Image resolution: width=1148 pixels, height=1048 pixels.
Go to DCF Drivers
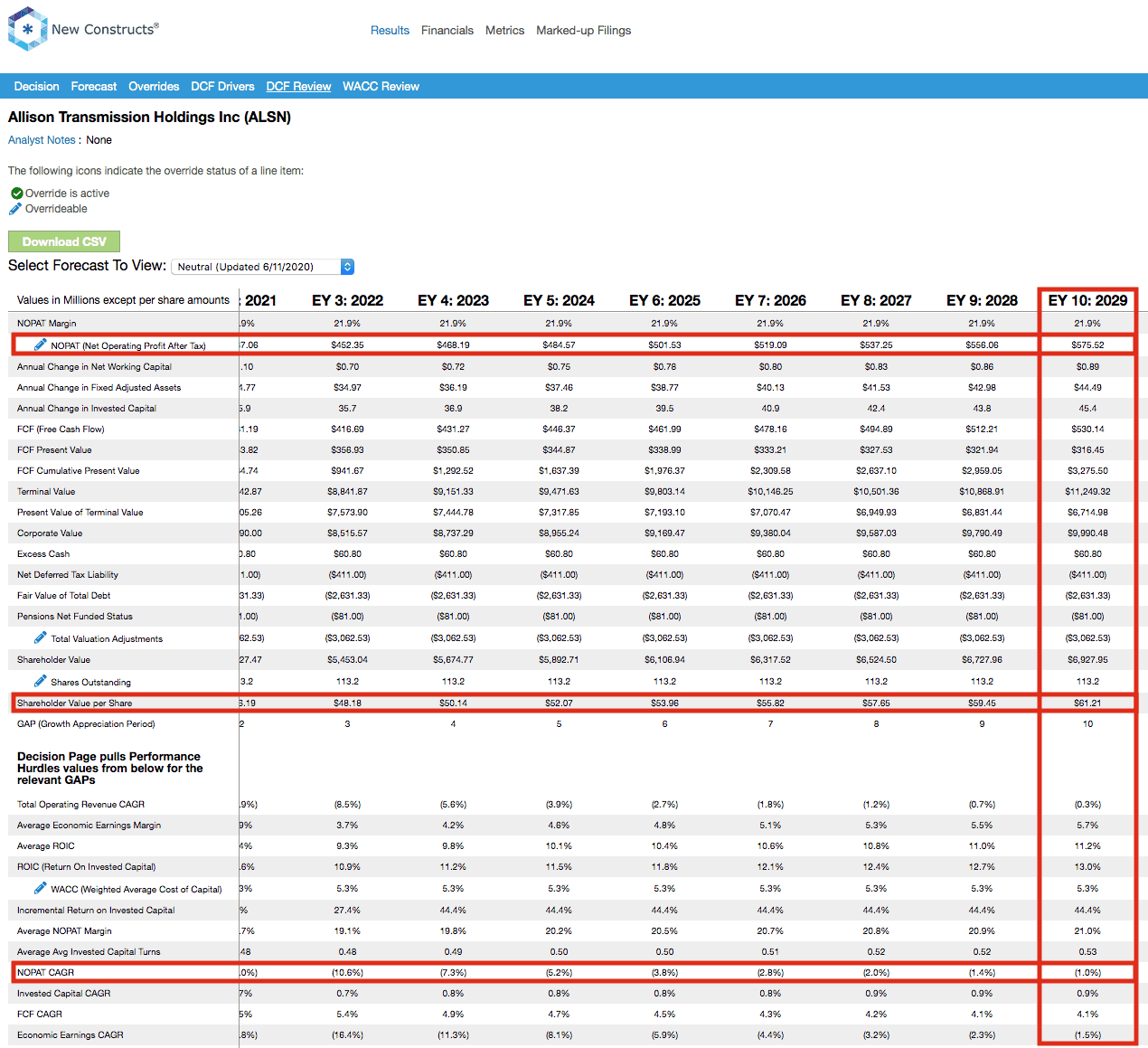pos(222,87)
